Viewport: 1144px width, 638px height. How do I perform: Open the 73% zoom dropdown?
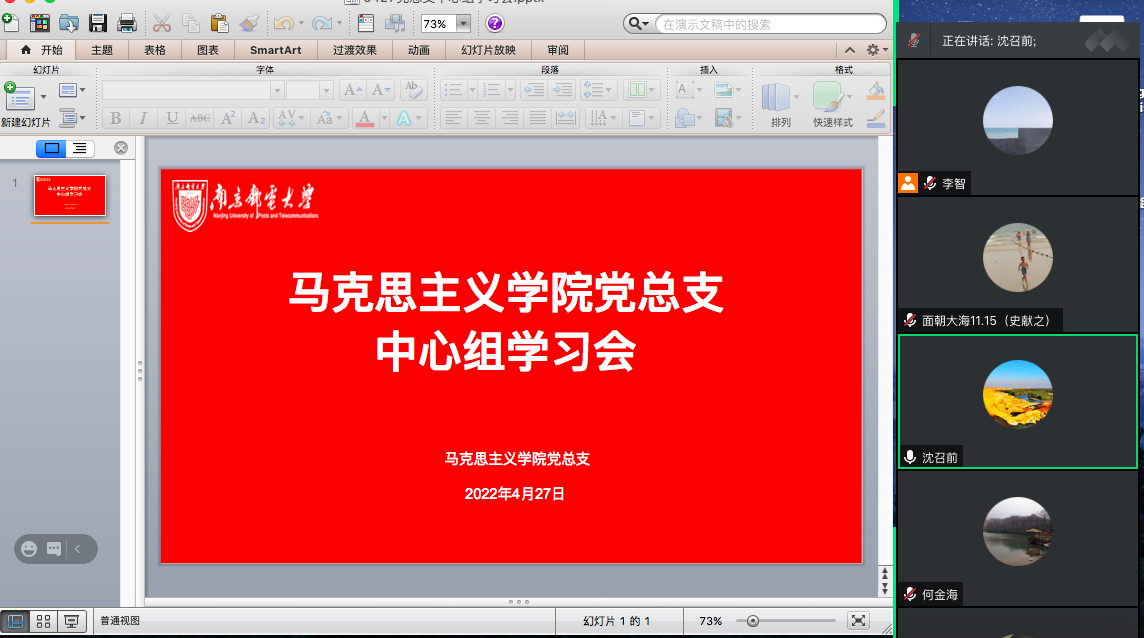coord(463,23)
